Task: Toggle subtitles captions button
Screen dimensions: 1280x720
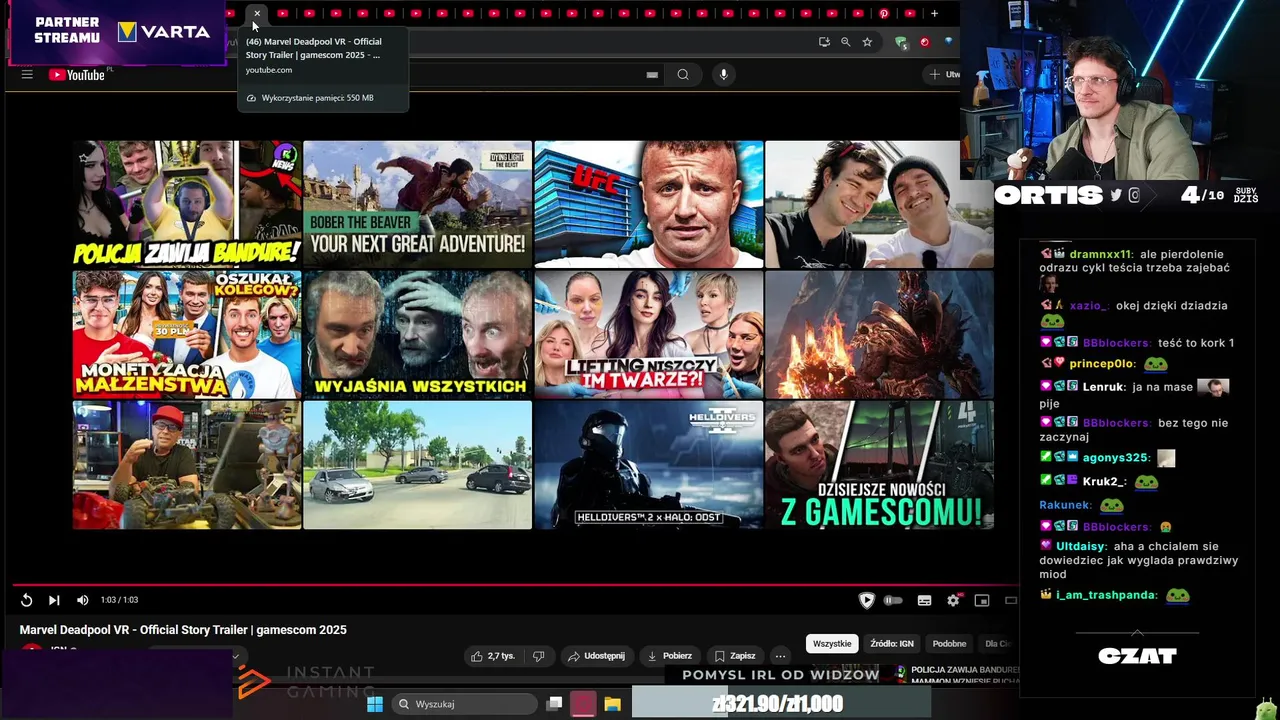Action: pyautogui.click(x=924, y=600)
